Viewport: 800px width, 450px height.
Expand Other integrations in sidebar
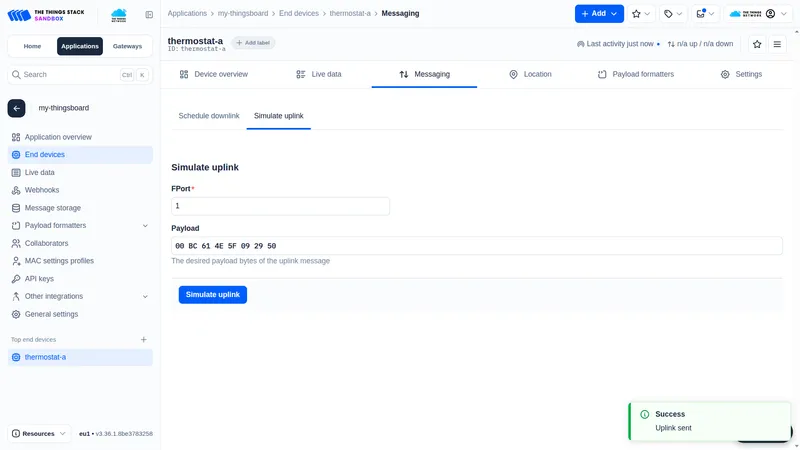click(145, 296)
